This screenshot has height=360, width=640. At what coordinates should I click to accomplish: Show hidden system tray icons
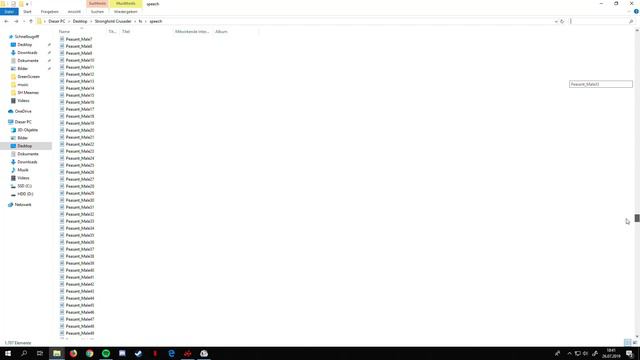tap(569, 353)
